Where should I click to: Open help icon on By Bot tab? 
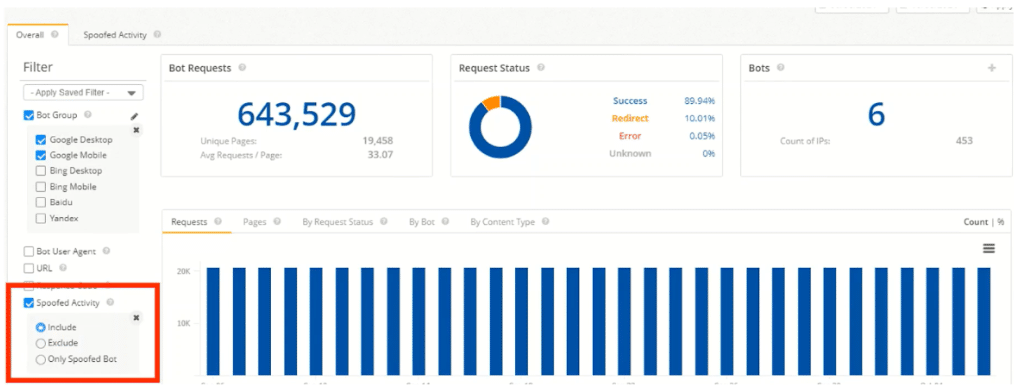click(x=445, y=222)
